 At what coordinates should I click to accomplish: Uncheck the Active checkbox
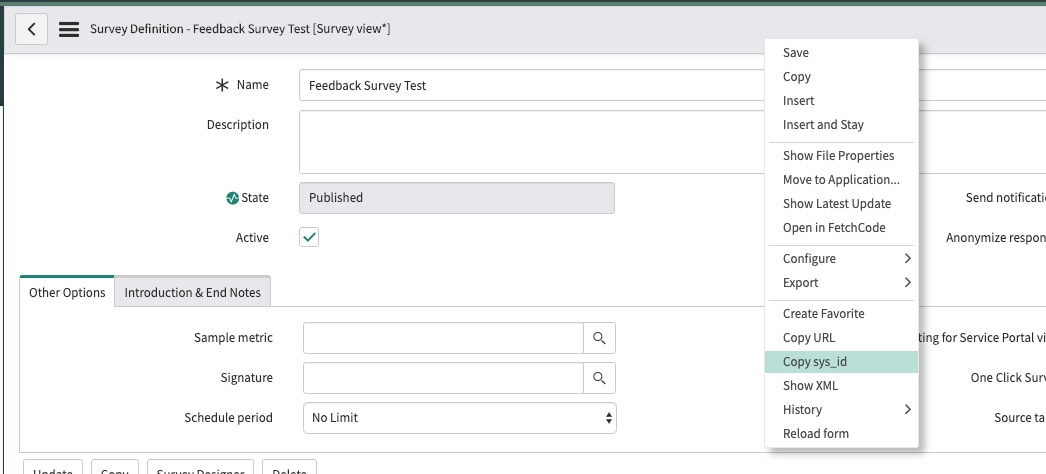tap(309, 238)
